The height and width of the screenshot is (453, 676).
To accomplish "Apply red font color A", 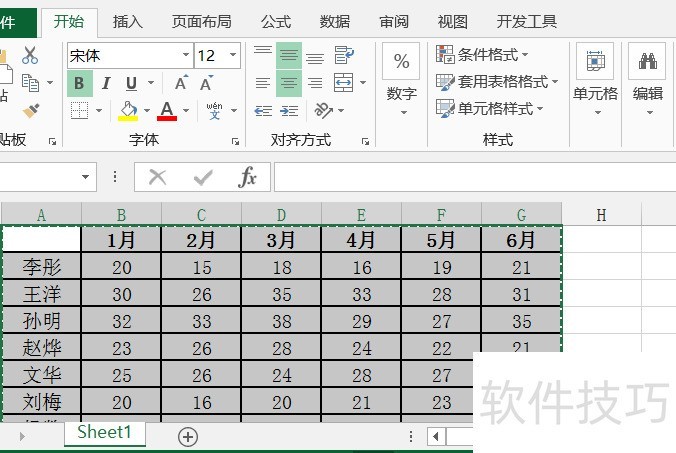I will 167,111.
